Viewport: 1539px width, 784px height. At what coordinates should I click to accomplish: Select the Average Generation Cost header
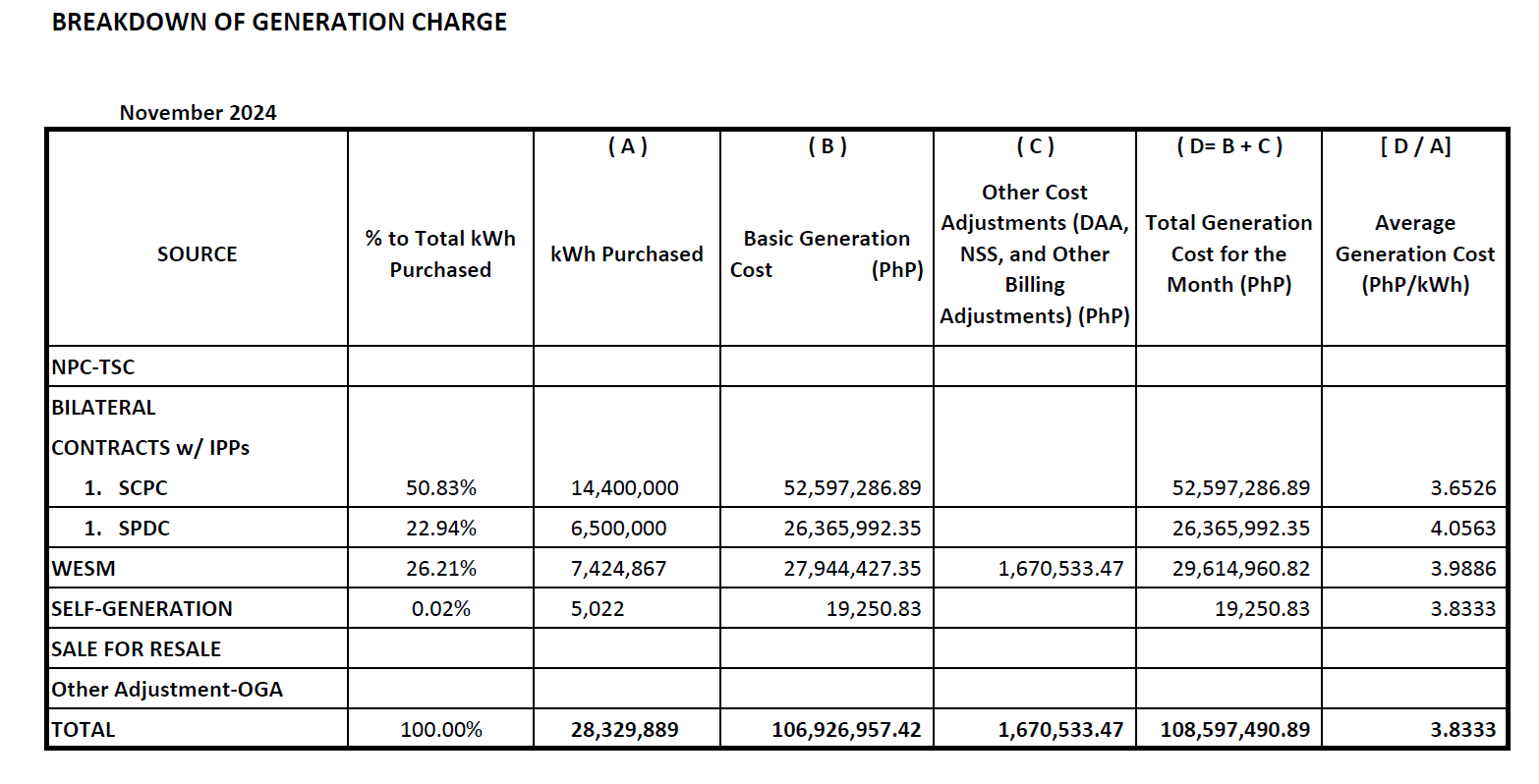pyautogui.click(x=1413, y=253)
